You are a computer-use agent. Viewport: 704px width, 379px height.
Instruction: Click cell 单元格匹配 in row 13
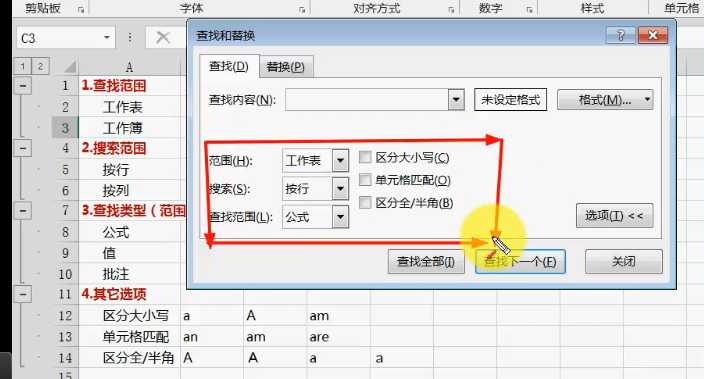click(x=129, y=337)
